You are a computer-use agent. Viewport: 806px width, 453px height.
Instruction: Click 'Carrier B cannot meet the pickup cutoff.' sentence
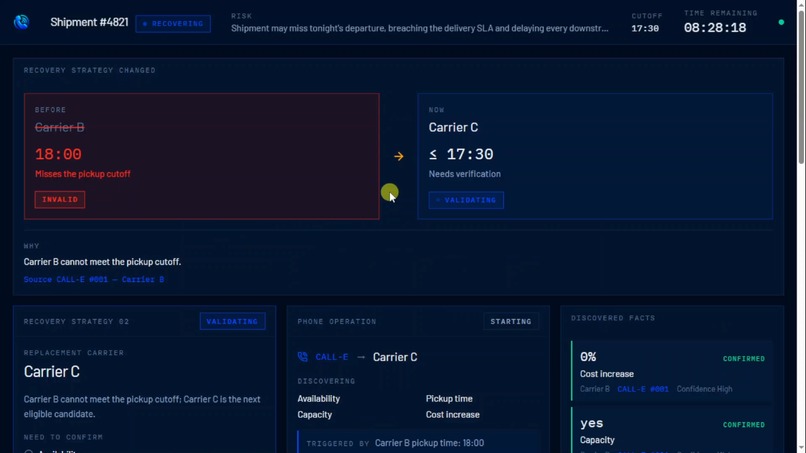coord(102,262)
